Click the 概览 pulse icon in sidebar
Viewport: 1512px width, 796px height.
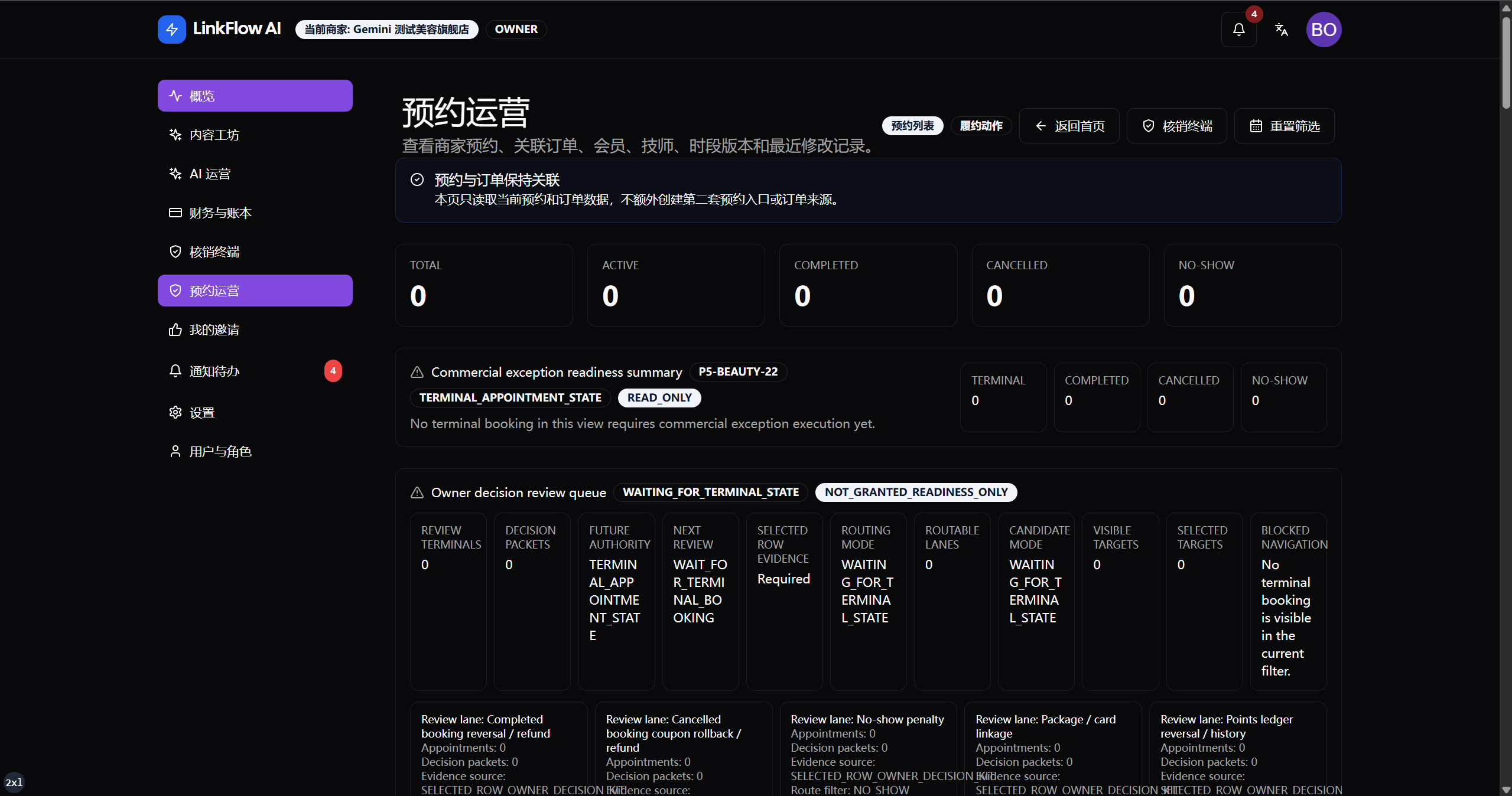175,96
